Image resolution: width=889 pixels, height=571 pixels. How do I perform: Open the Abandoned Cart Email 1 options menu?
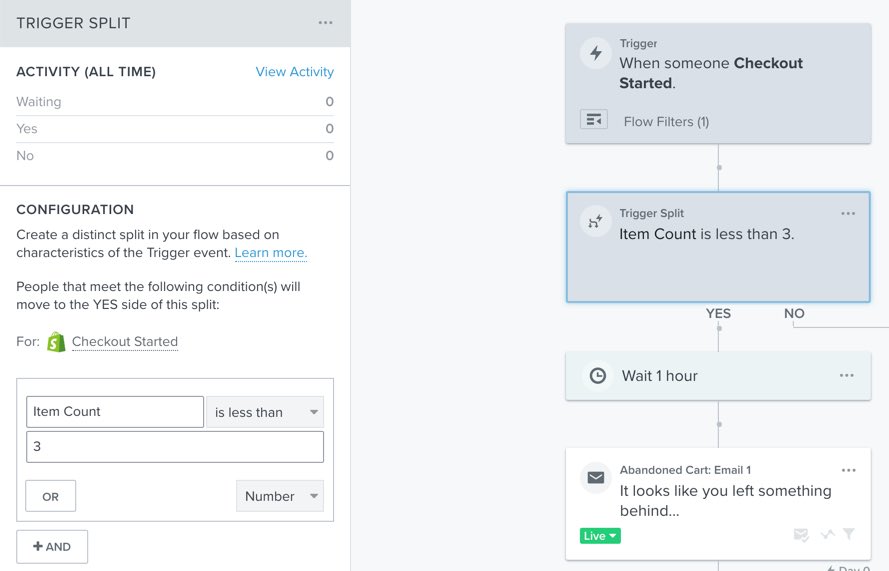pos(848,470)
